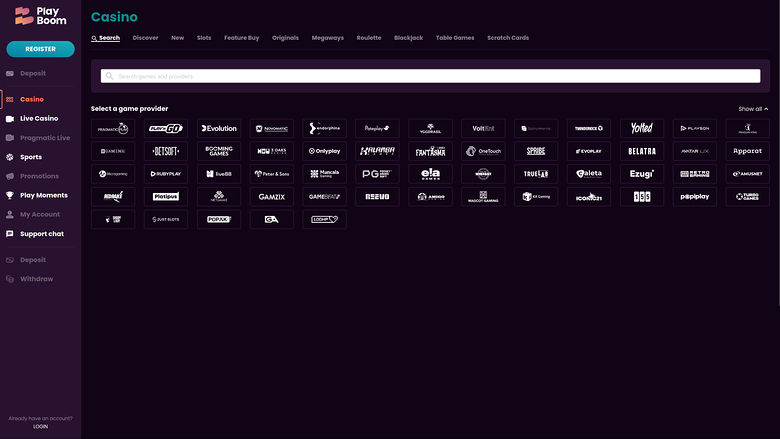The height and width of the screenshot is (439, 780).
Task: Switch to the Discover tab
Action: click(145, 38)
